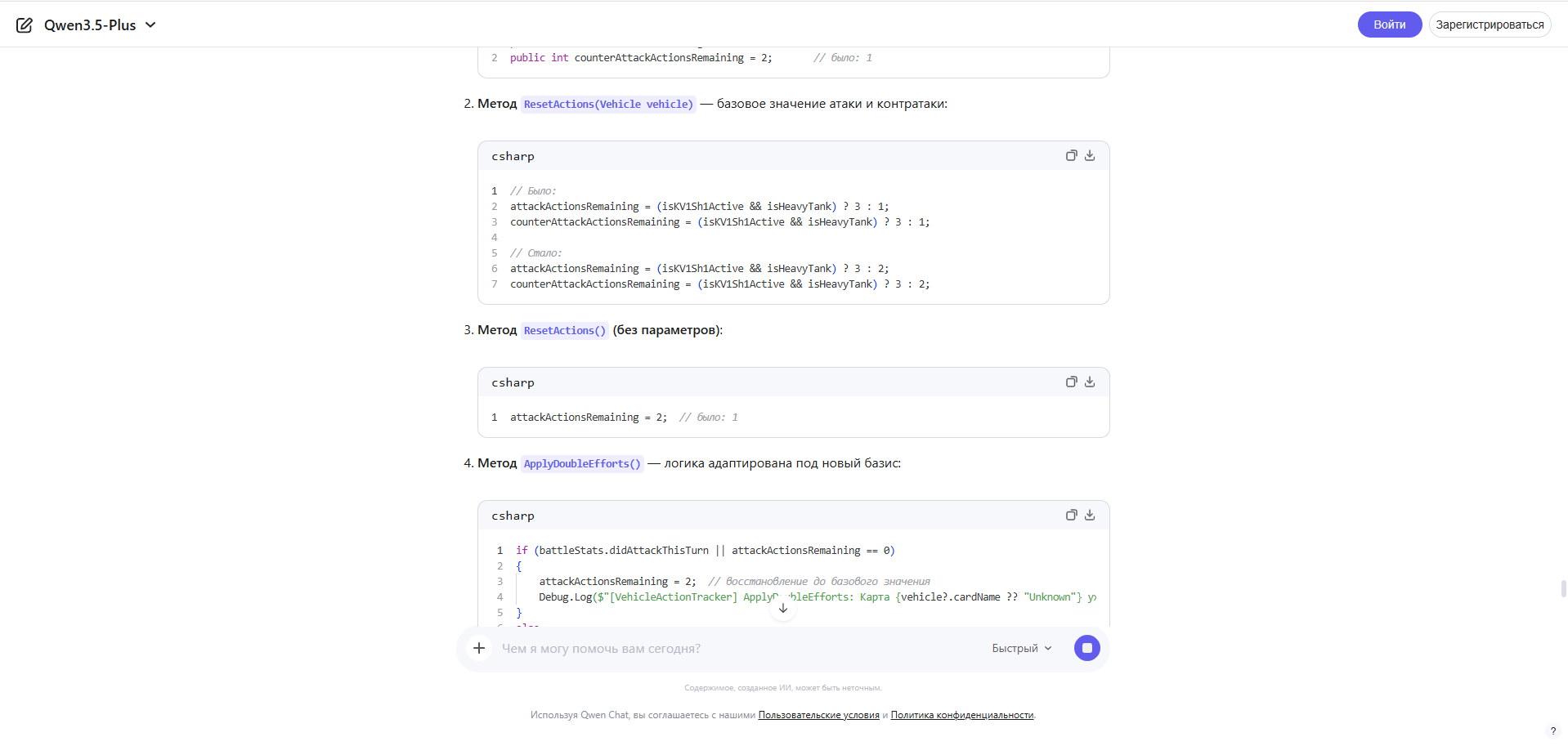
Task: Copy the ApplyDoubleEfforts code block
Action: coord(1071,515)
